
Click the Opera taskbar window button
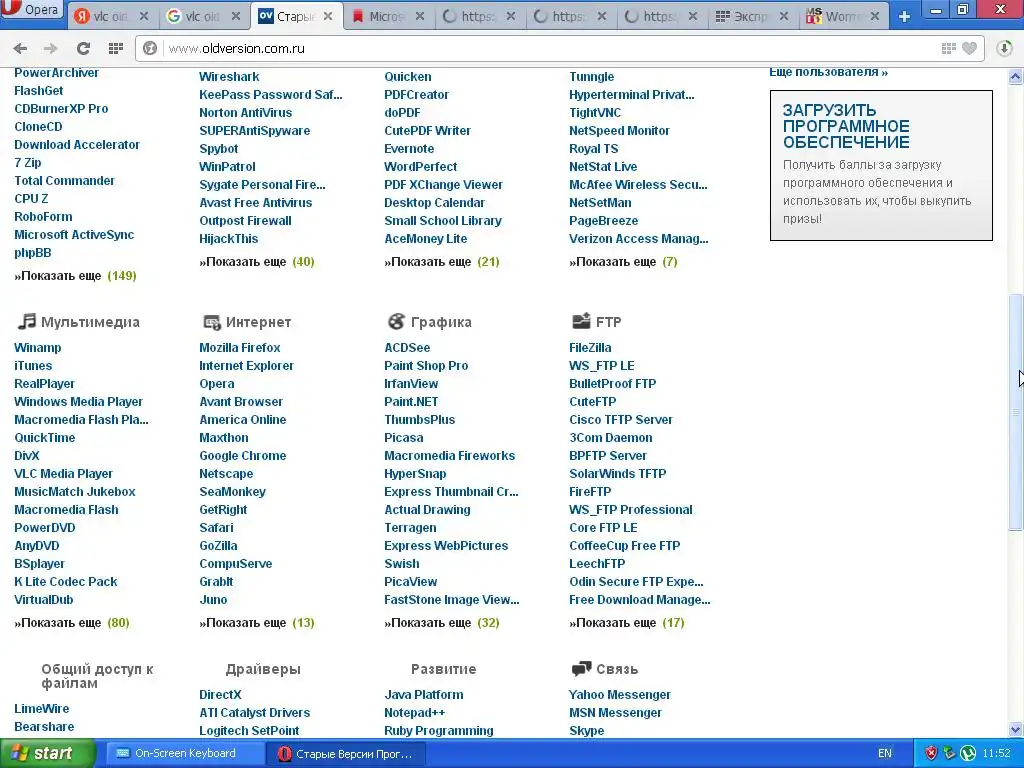346,754
